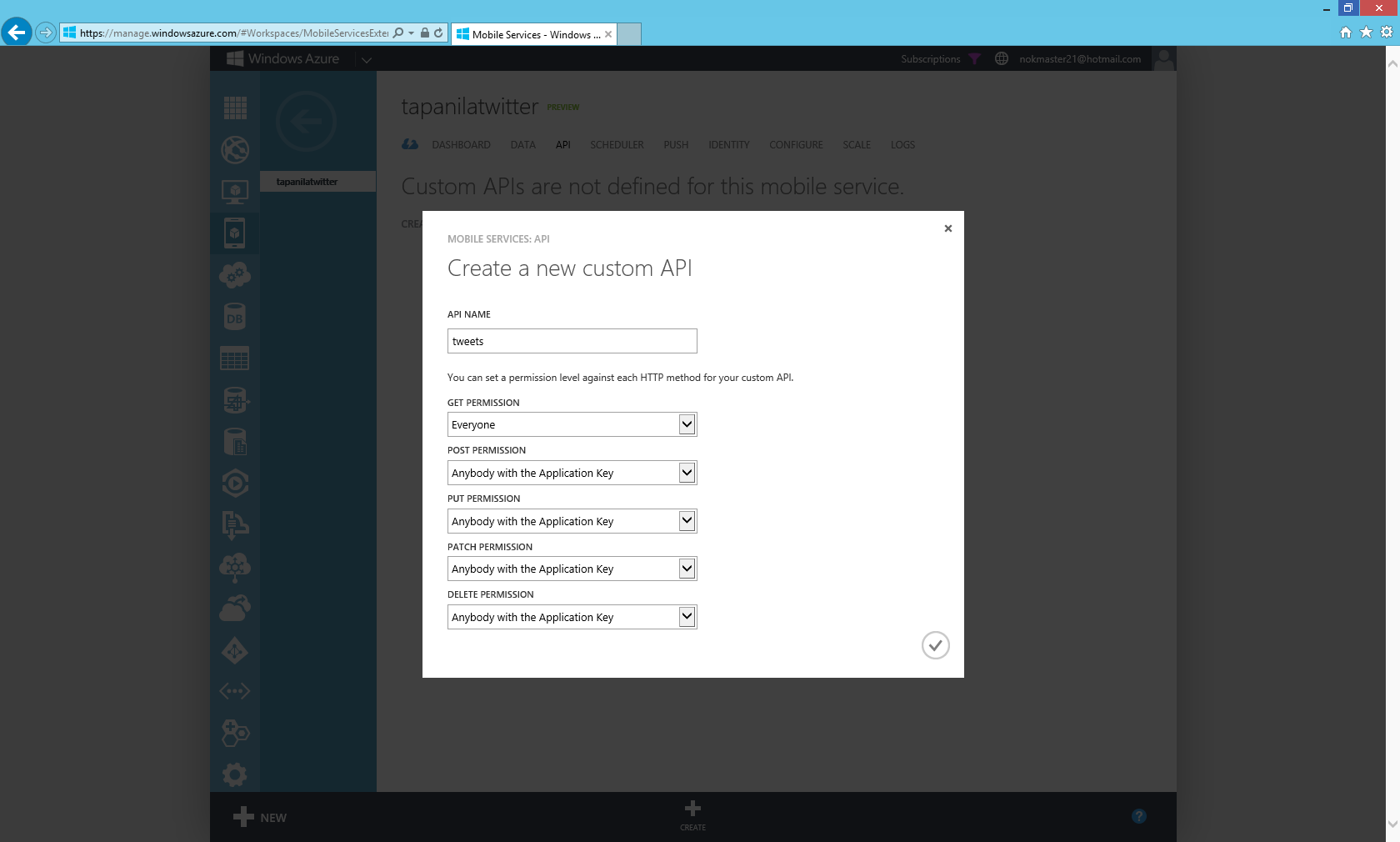
Task: Expand the Windows Azure header chevron
Action: (x=367, y=60)
